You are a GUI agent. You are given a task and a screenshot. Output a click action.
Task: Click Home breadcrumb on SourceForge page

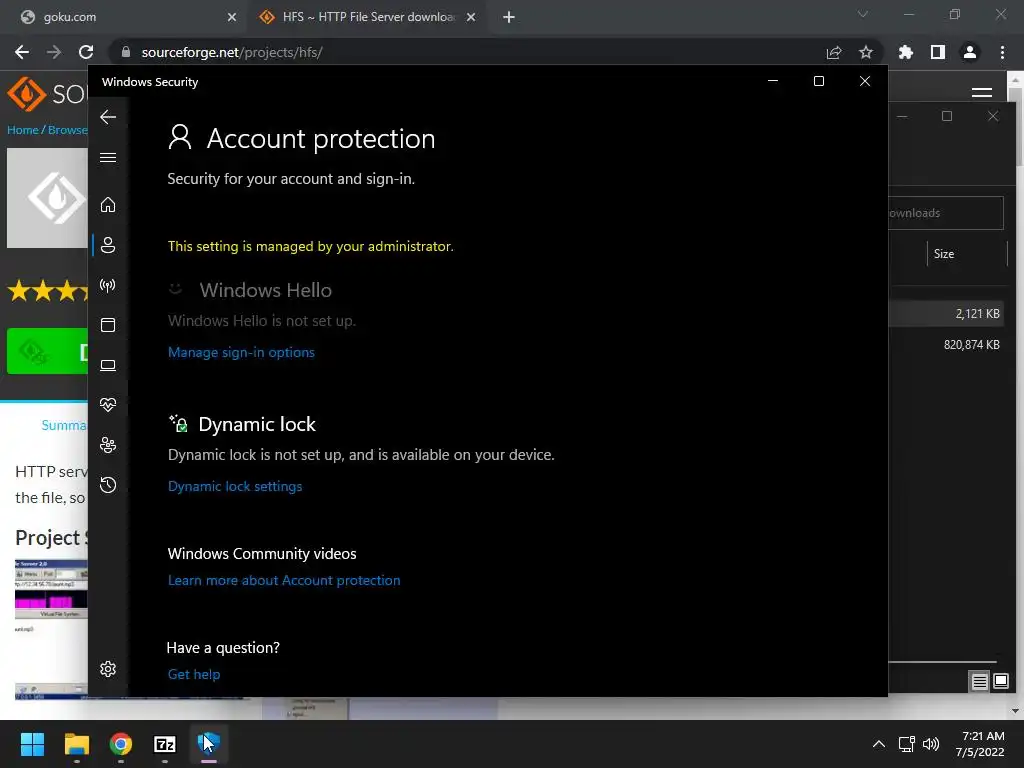click(23, 130)
